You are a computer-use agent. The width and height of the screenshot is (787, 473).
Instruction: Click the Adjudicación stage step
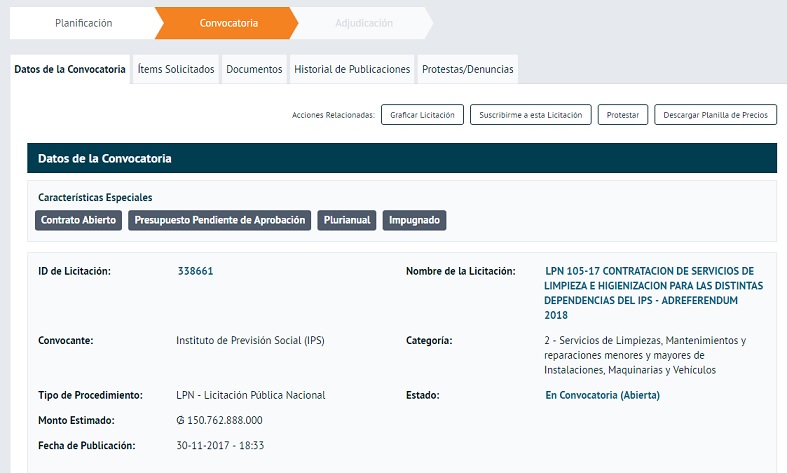coord(362,23)
